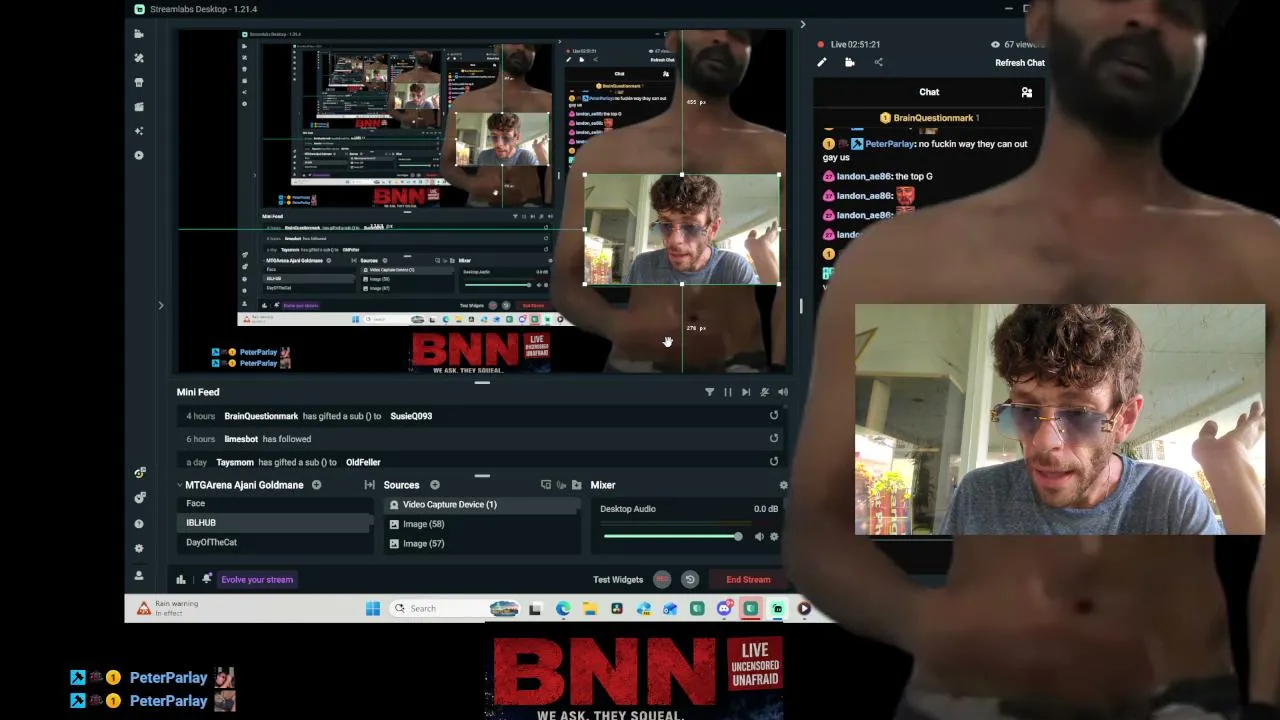
Task: Open the help question mark icon in the sidebar
Action: click(x=139, y=523)
